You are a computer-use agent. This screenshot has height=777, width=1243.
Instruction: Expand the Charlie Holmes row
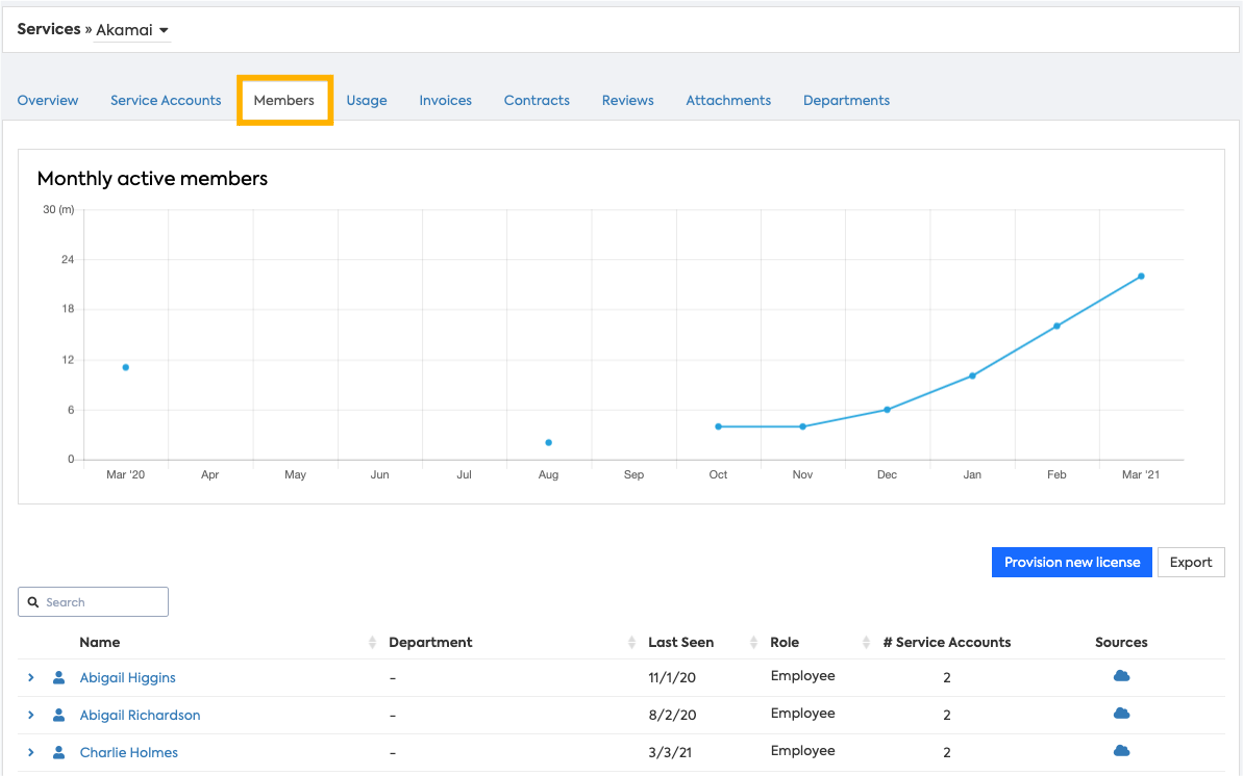31,753
